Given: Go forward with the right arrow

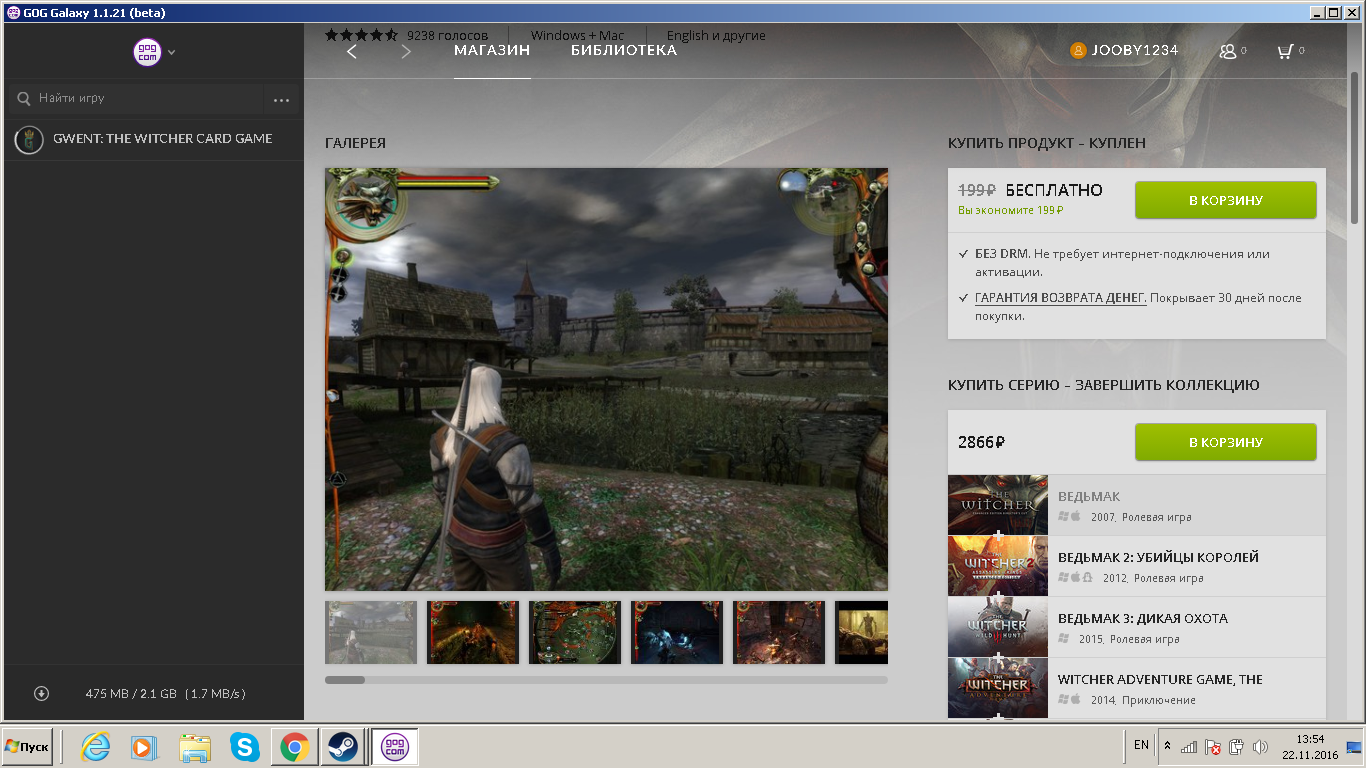Looking at the screenshot, I should pyautogui.click(x=405, y=52).
